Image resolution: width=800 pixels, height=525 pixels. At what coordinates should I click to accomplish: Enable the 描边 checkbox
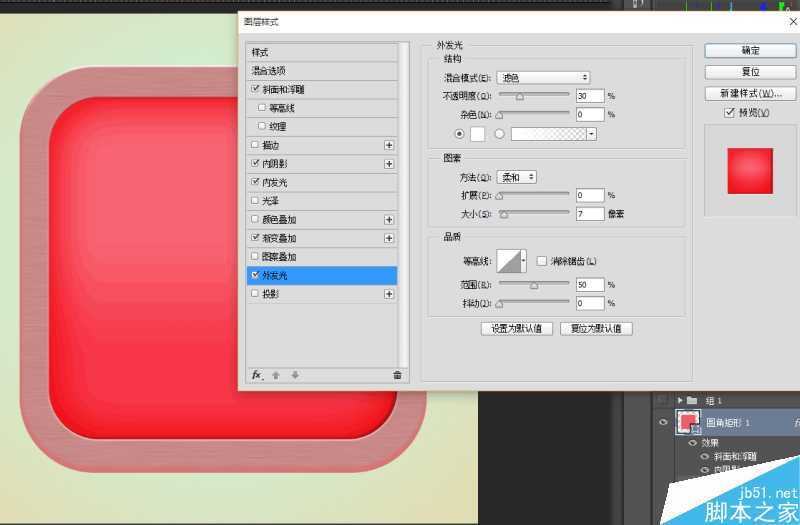click(255, 145)
